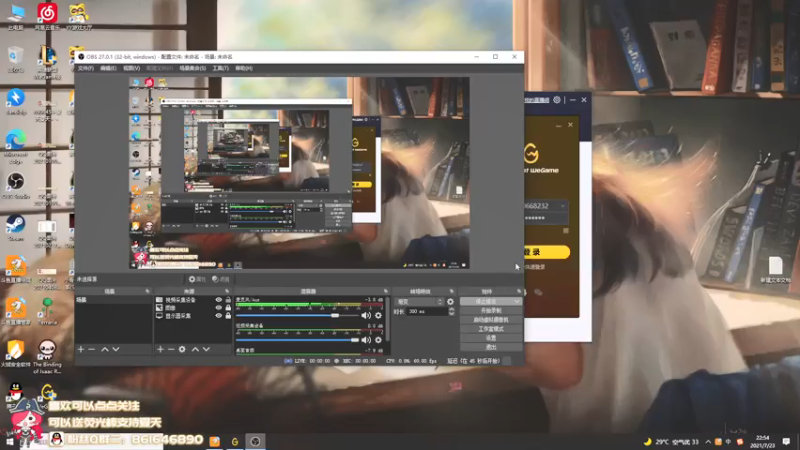Open source properties gear in the Sources toolbar
This screenshot has width=800, height=450.
click(182, 349)
